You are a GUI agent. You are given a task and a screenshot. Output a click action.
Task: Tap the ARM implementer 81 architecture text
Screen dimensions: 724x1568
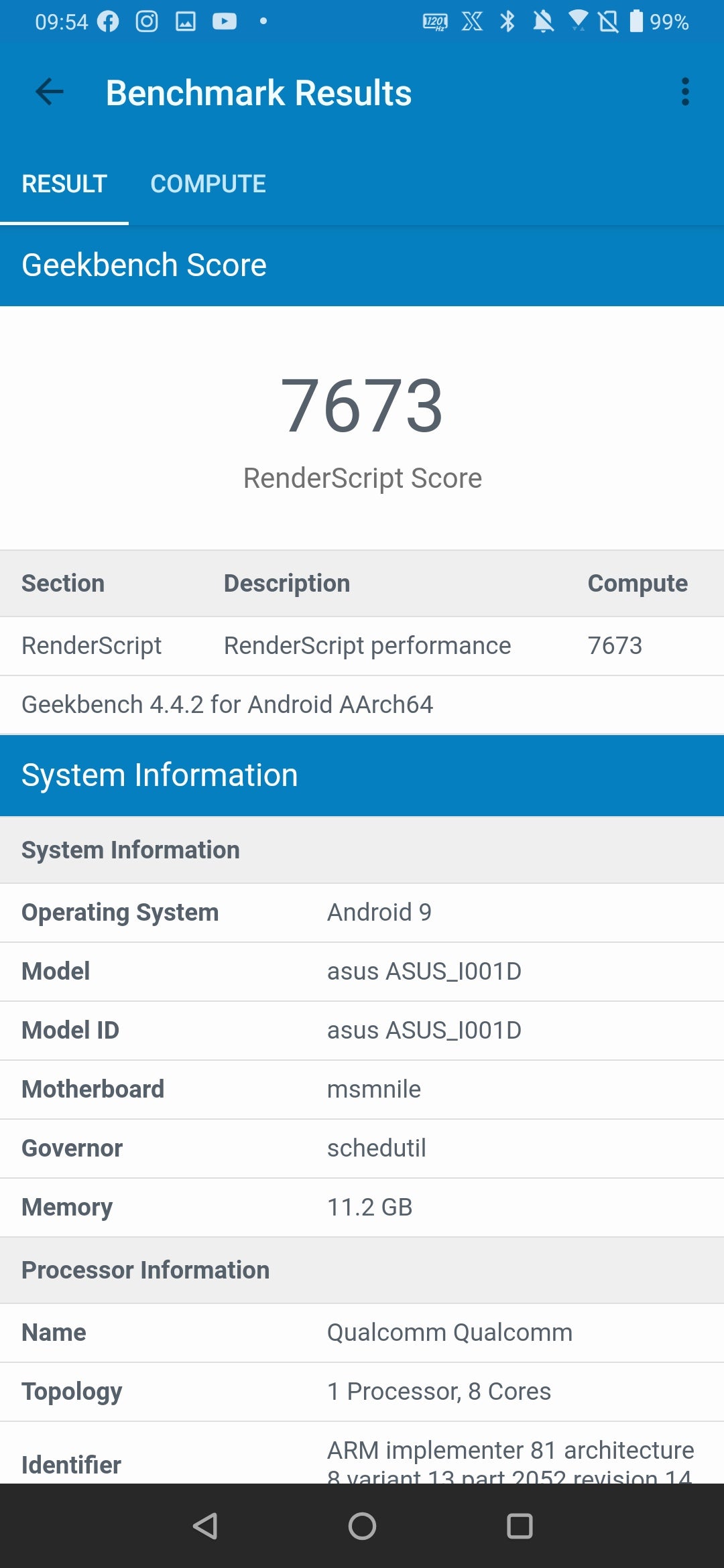511,1450
